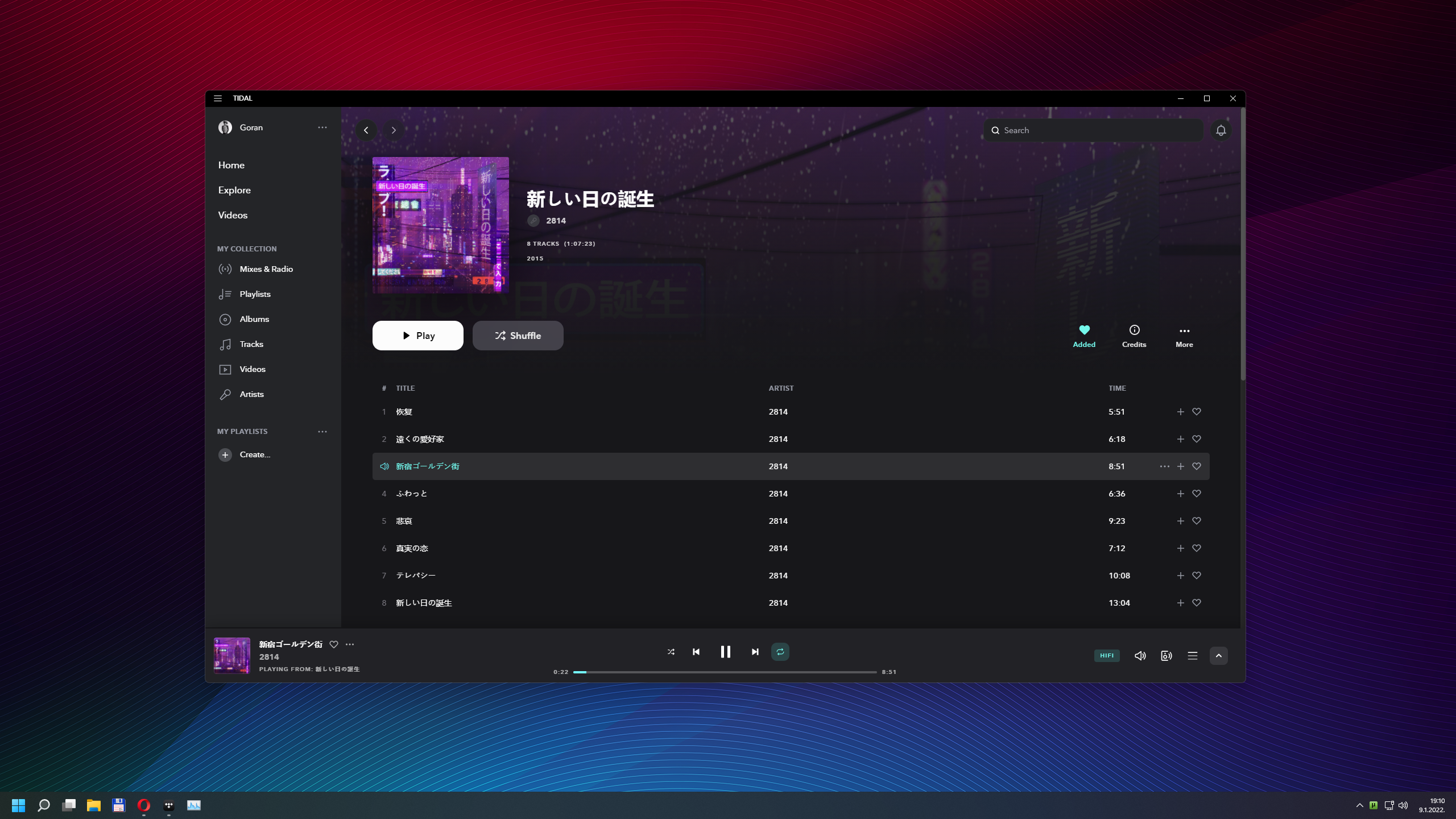Favorite track 8 新しい日の誕生 with the heart
Image resolution: width=1456 pixels, height=819 pixels.
point(1197,603)
